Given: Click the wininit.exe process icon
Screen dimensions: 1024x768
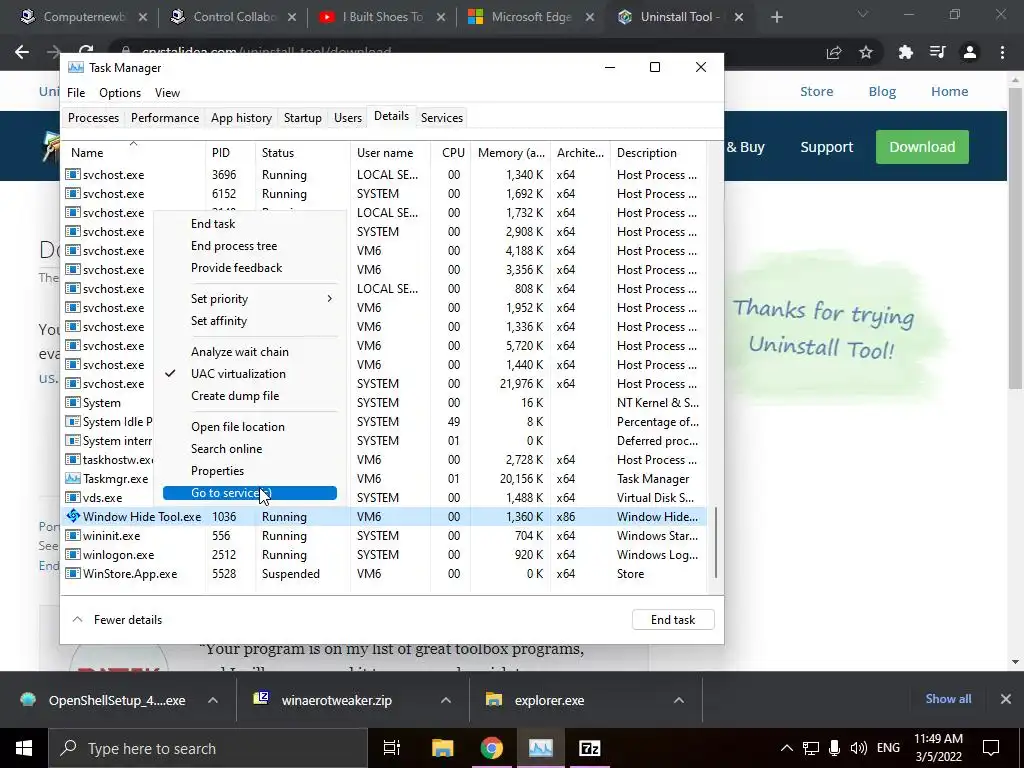Looking at the screenshot, I should pyautogui.click(x=73, y=535).
